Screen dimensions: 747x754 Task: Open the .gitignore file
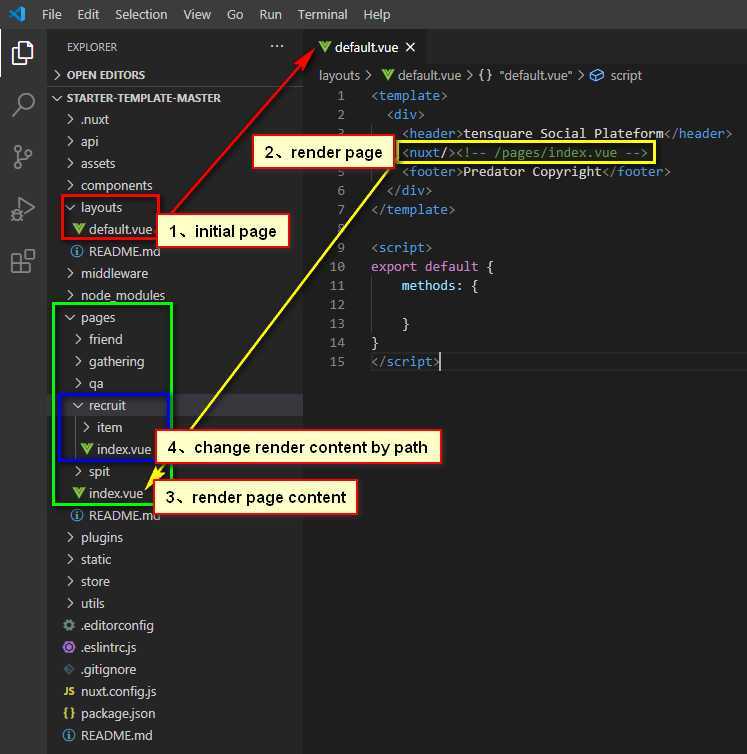point(176,669)
